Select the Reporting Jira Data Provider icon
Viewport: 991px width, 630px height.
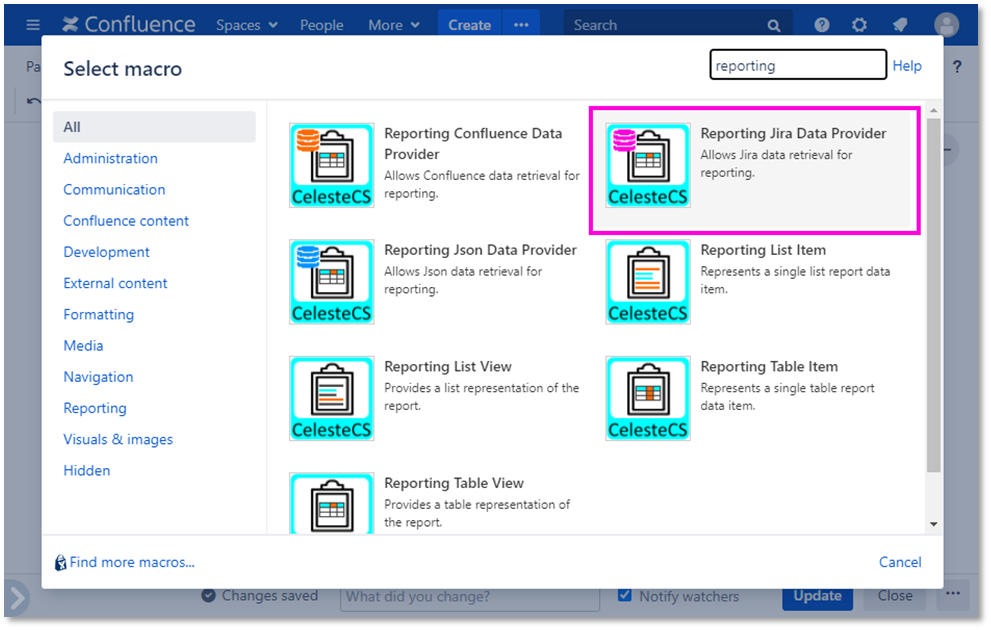click(648, 165)
